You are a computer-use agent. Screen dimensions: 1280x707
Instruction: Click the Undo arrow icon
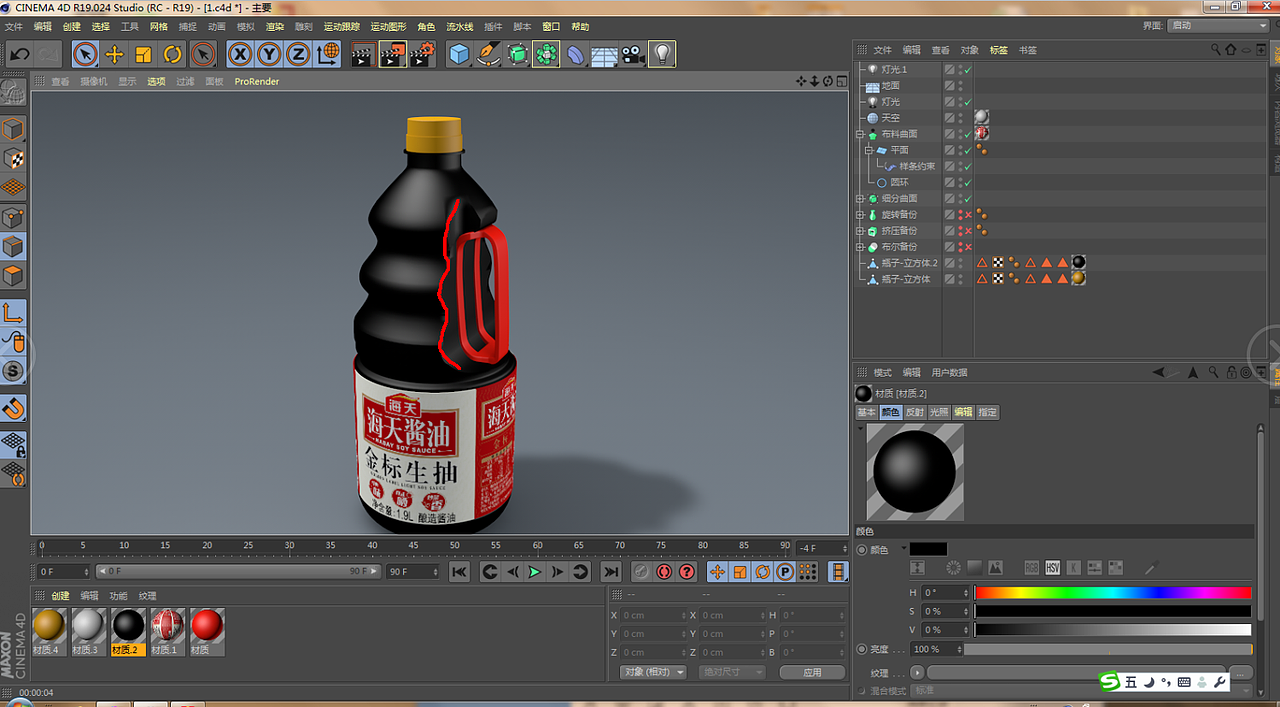20,54
